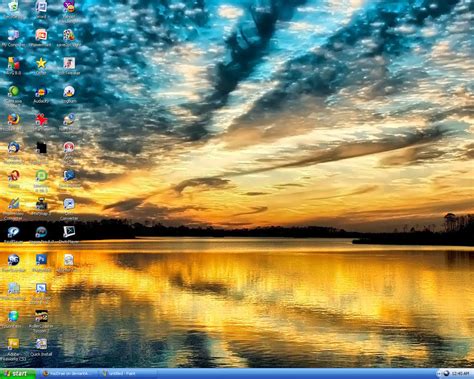Viewport: 474px width, 379px height.
Task: Open the shortcut with photo thumbnail icon
Action: tap(69, 63)
